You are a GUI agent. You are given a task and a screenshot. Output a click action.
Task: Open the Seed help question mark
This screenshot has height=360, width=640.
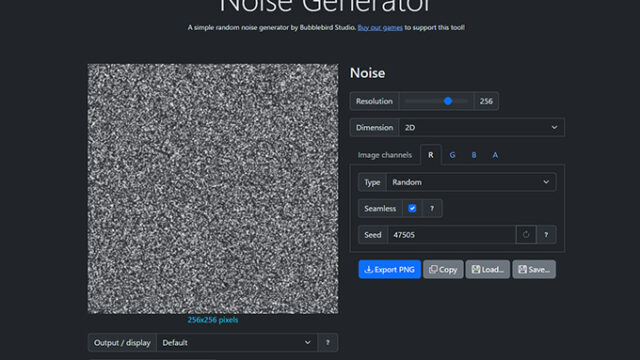[546, 235]
